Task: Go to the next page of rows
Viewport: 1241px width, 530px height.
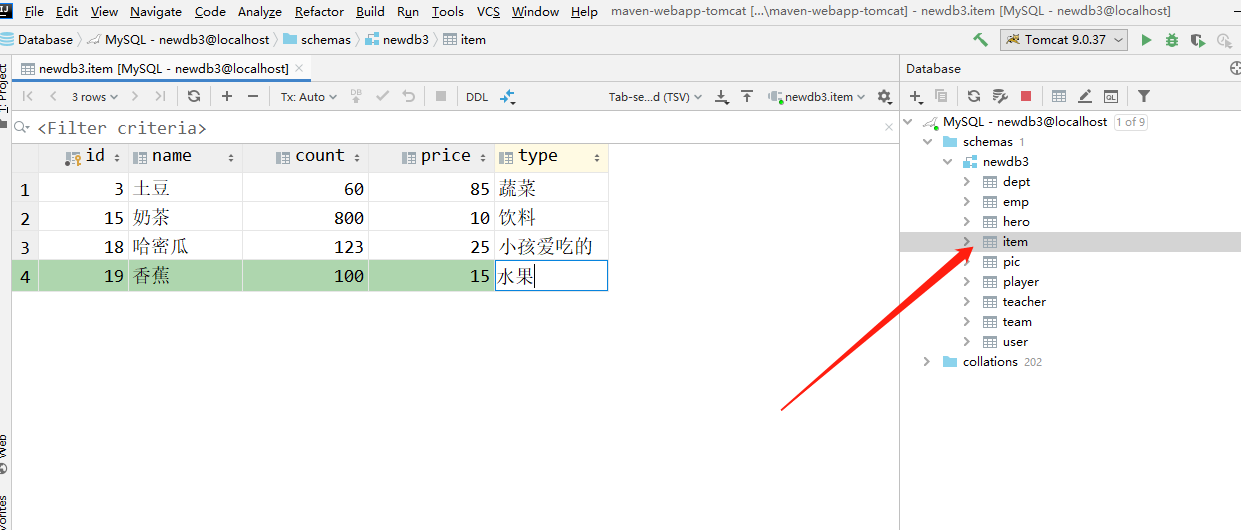Action: 135,97
